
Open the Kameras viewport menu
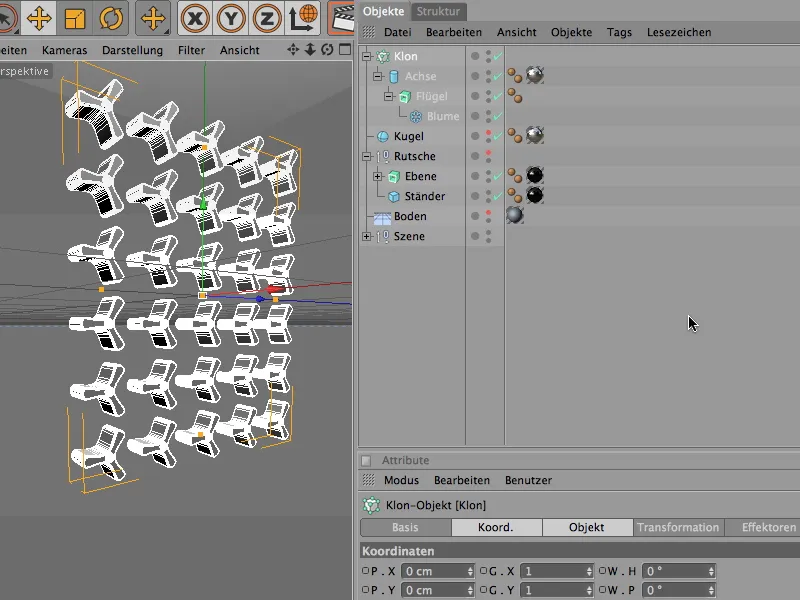[64, 50]
